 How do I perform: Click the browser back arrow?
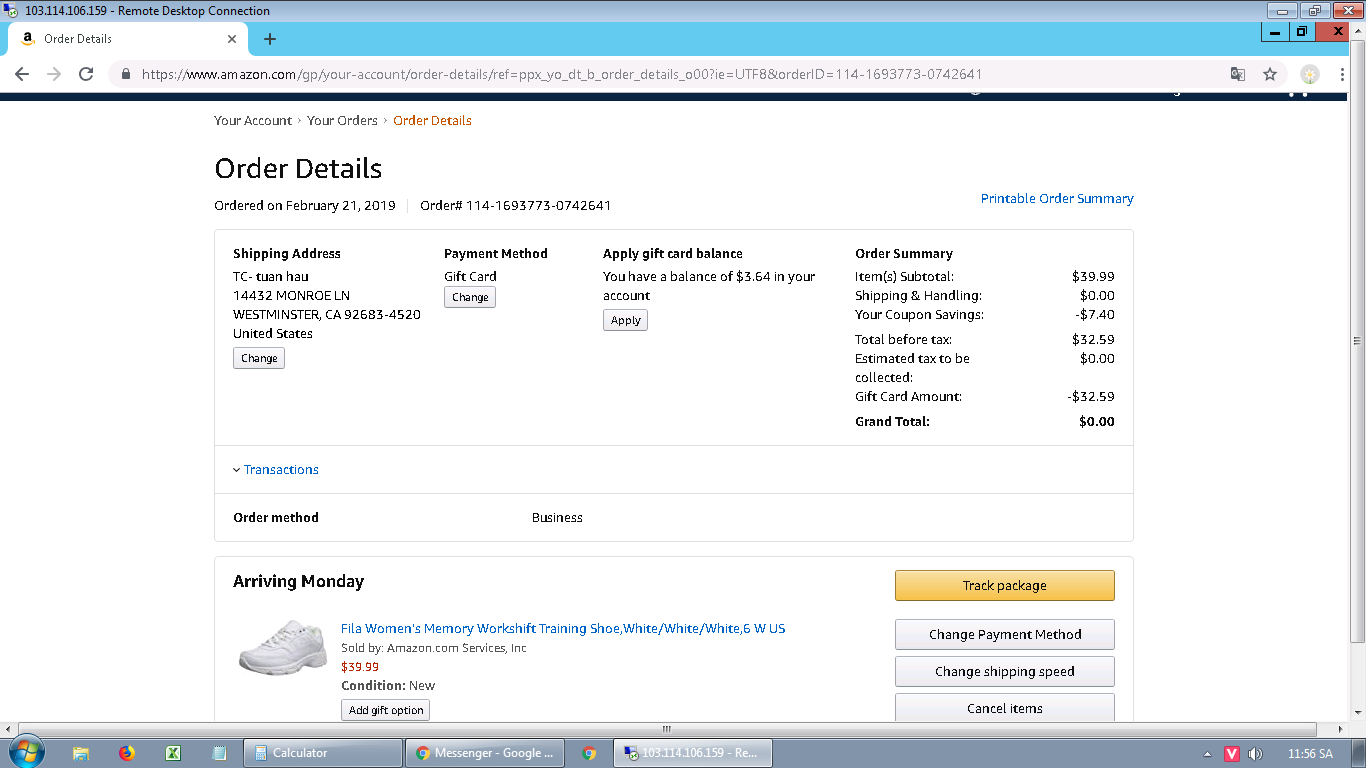pyautogui.click(x=22, y=74)
